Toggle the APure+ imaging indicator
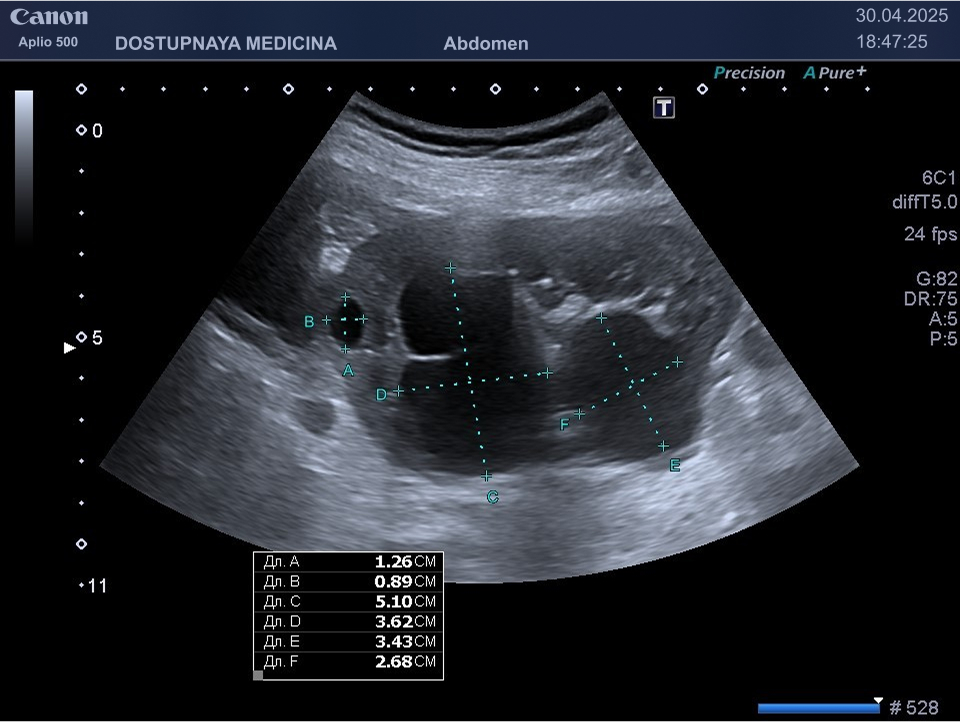This screenshot has height=722, width=960. [835, 73]
